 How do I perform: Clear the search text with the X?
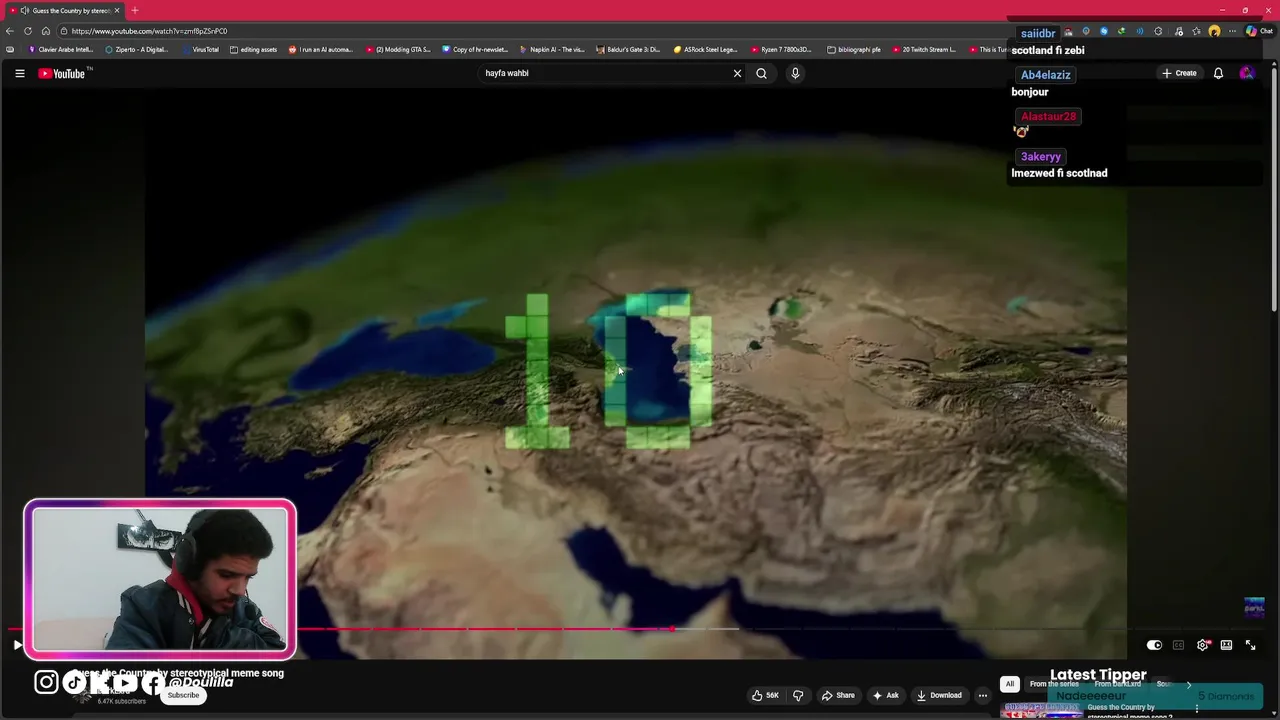(x=737, y=73)
